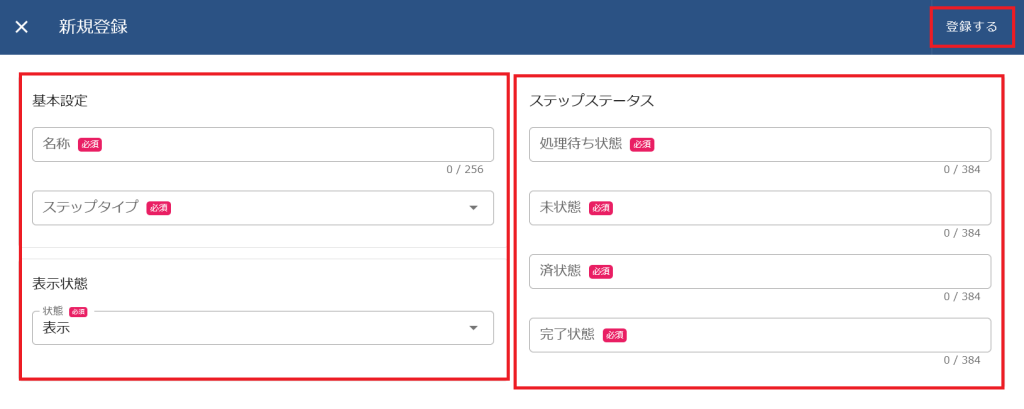Viewport: 1024px width, 409px height.
Task: Open the 状態 dropdown arrow showing 表示
Action: pyautogui.click(x=473, y=328)
